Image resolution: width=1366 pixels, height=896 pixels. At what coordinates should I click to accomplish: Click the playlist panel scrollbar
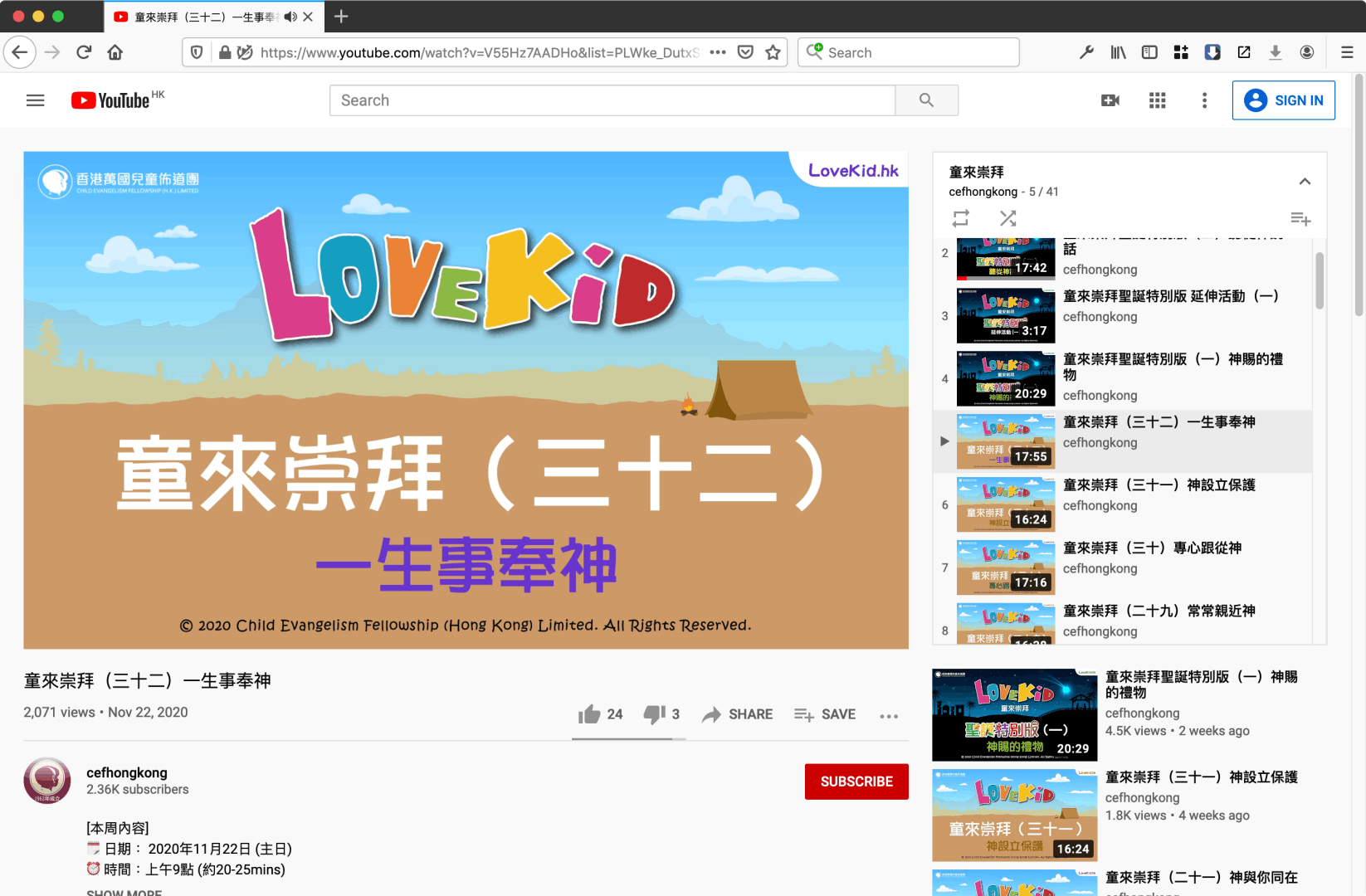(x=1320, y=282)
